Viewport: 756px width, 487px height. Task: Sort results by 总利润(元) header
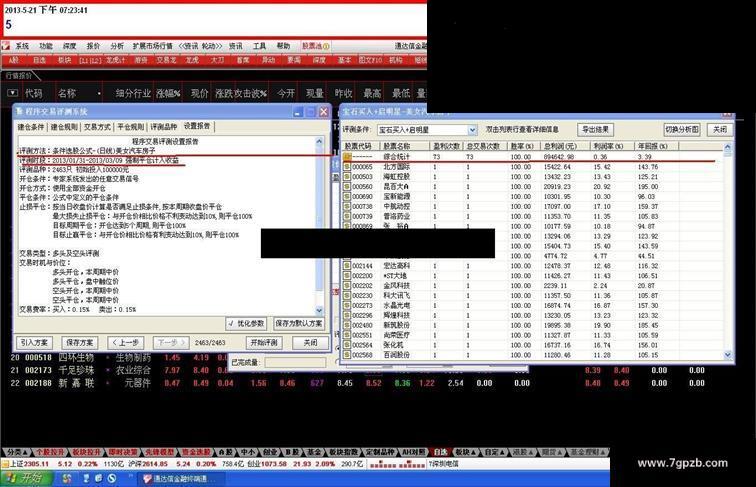coord(563,146)
